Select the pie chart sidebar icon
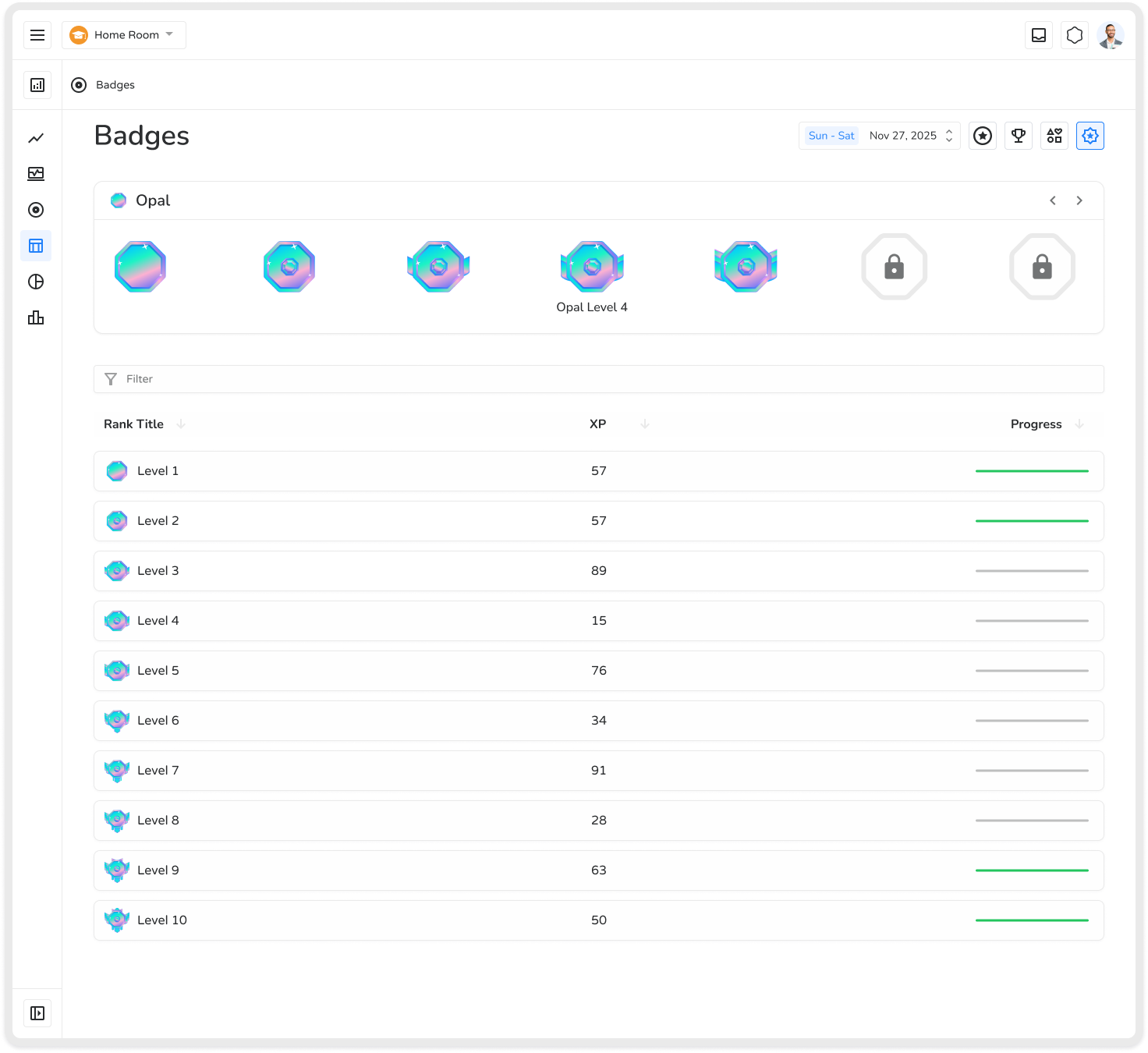 (x=36, y=282)
